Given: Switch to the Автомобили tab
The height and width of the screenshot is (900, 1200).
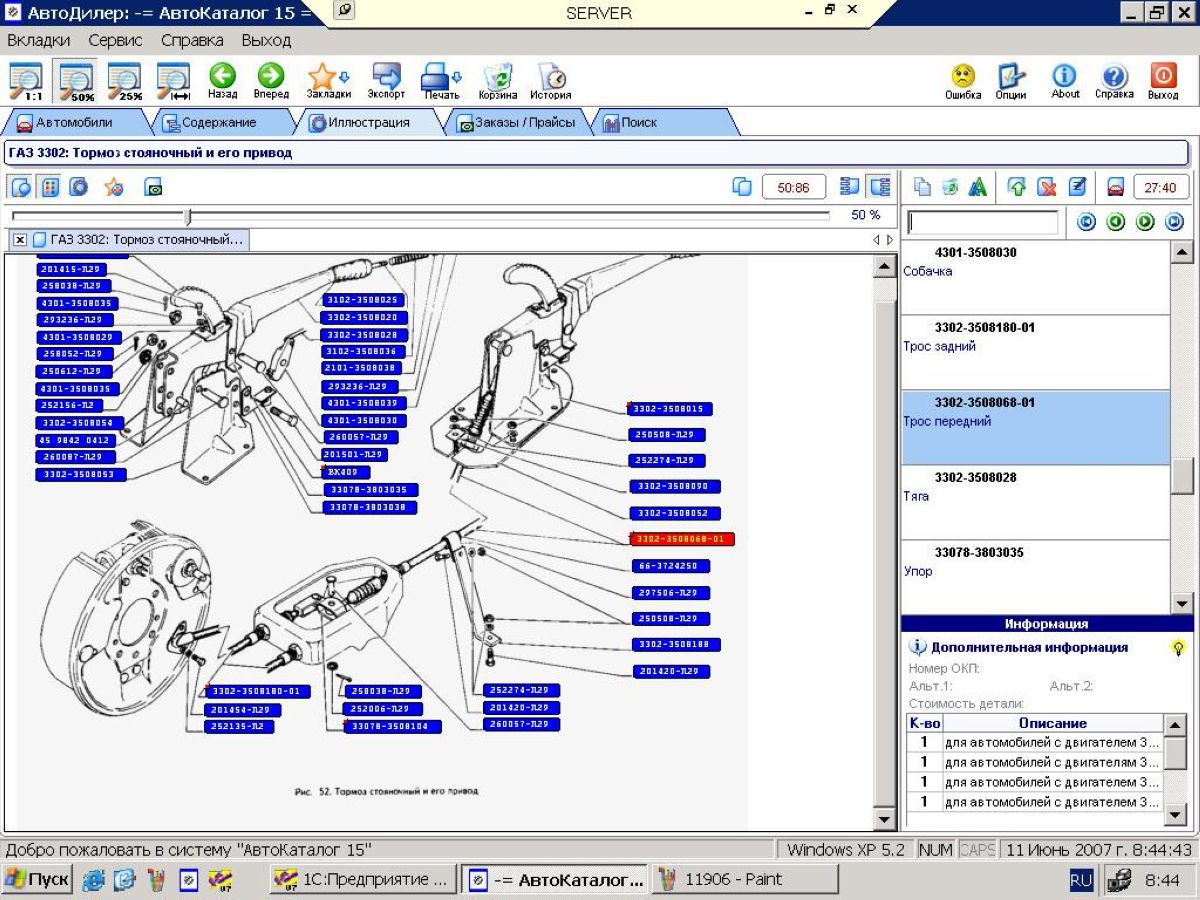Looking at the screenshot, I should (x=74, y=123).
